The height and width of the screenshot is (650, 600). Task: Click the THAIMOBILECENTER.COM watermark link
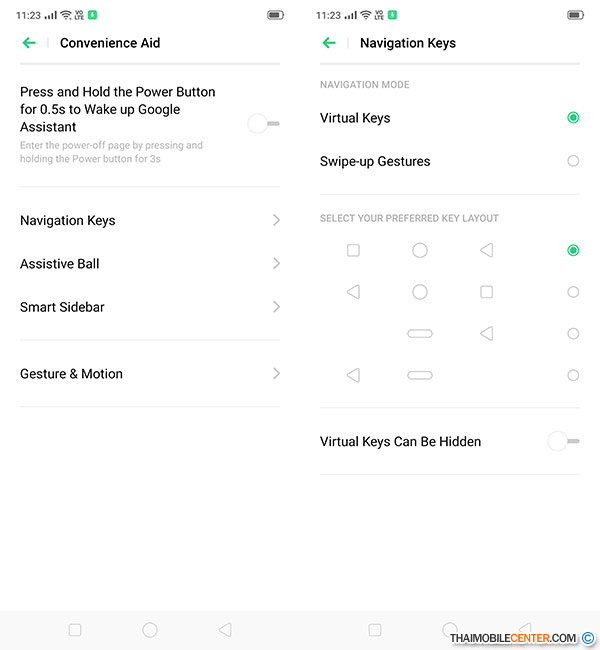[513, 638]
